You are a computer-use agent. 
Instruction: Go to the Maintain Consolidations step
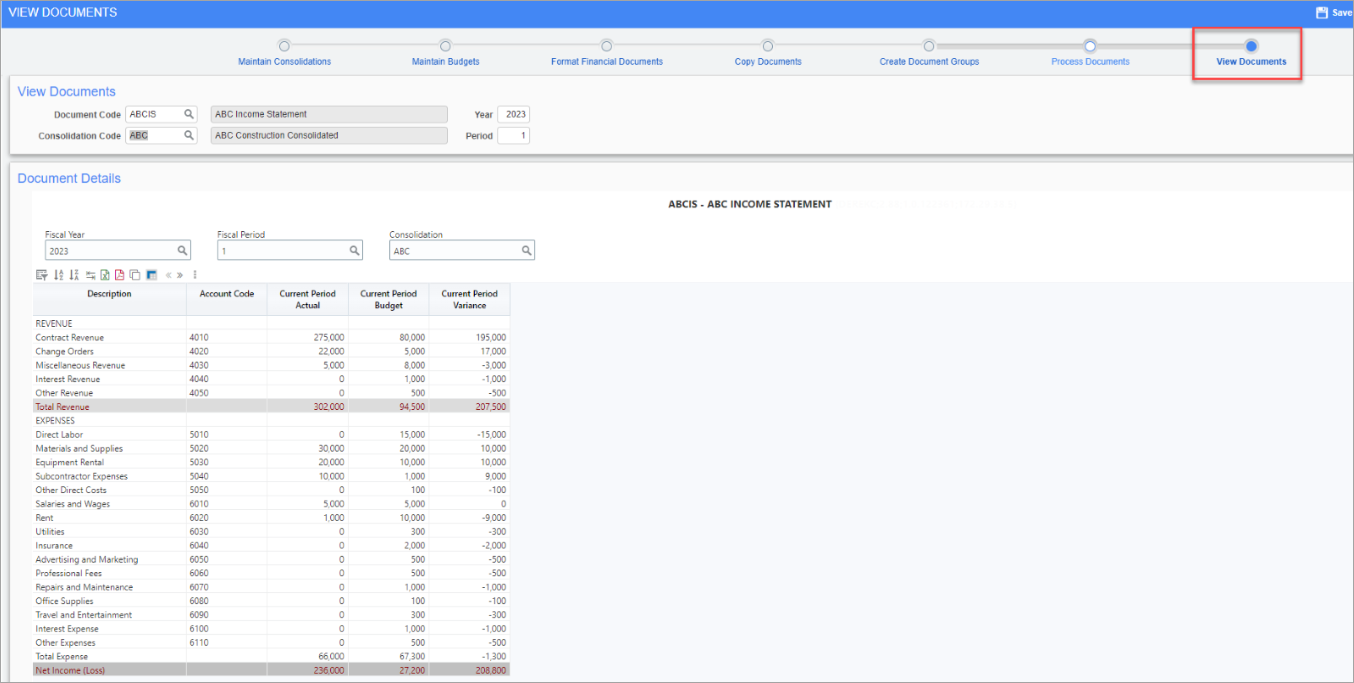click(284, 53)
